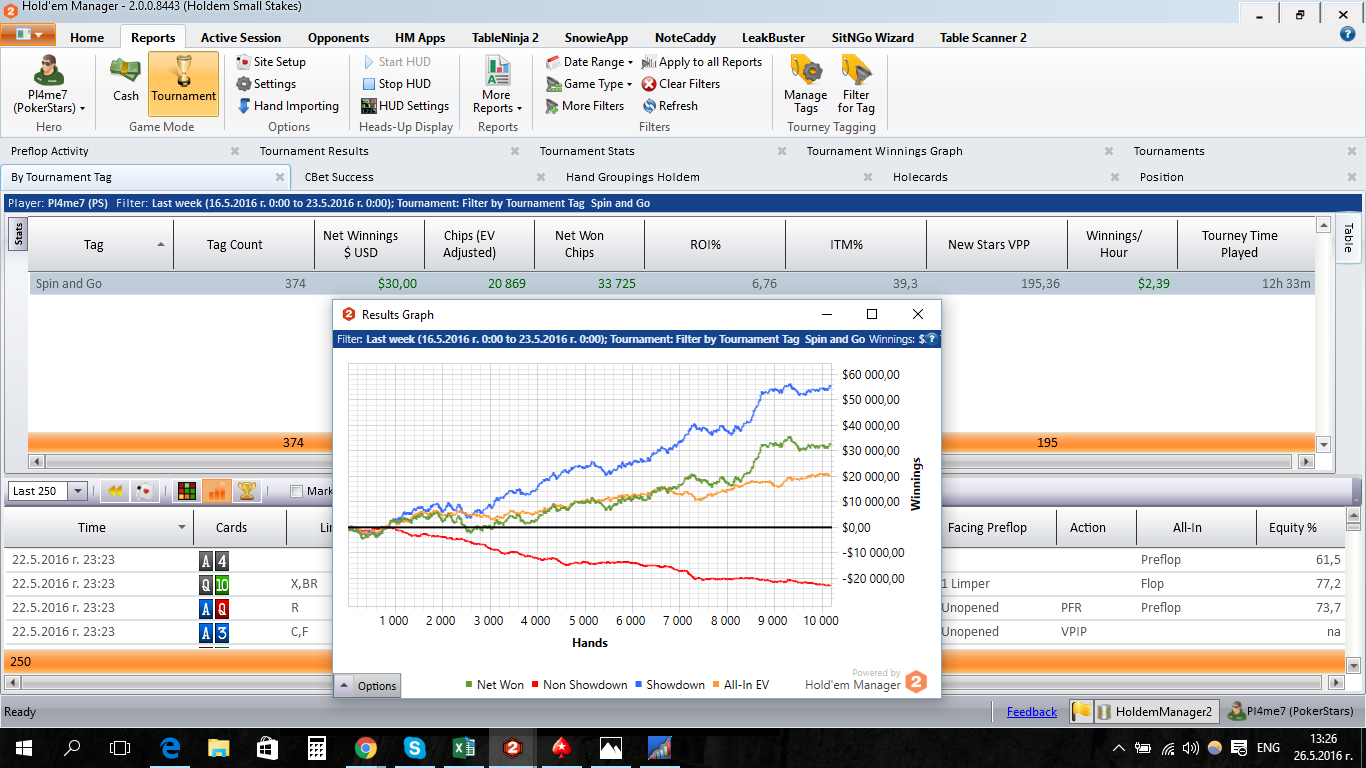Switch to the Home ribbon tab
Screen dimensions: 1366x768
[87, 38]
